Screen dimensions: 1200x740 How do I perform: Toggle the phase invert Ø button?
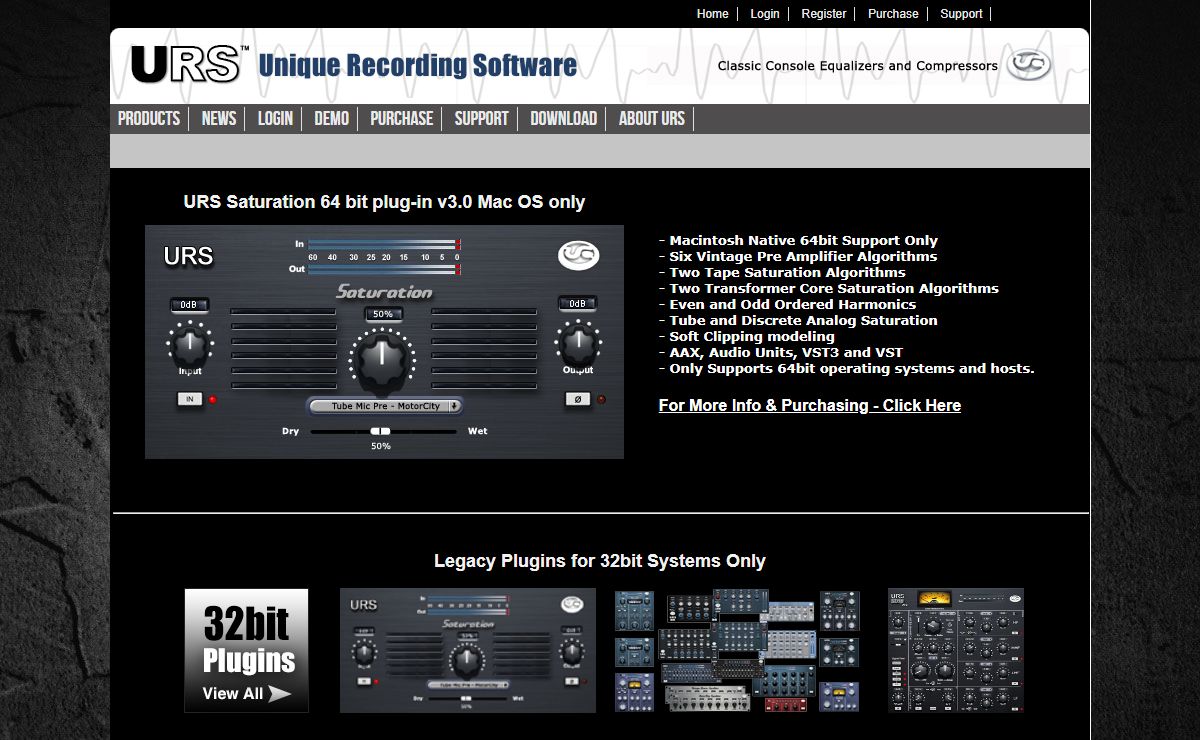(577, 399)
